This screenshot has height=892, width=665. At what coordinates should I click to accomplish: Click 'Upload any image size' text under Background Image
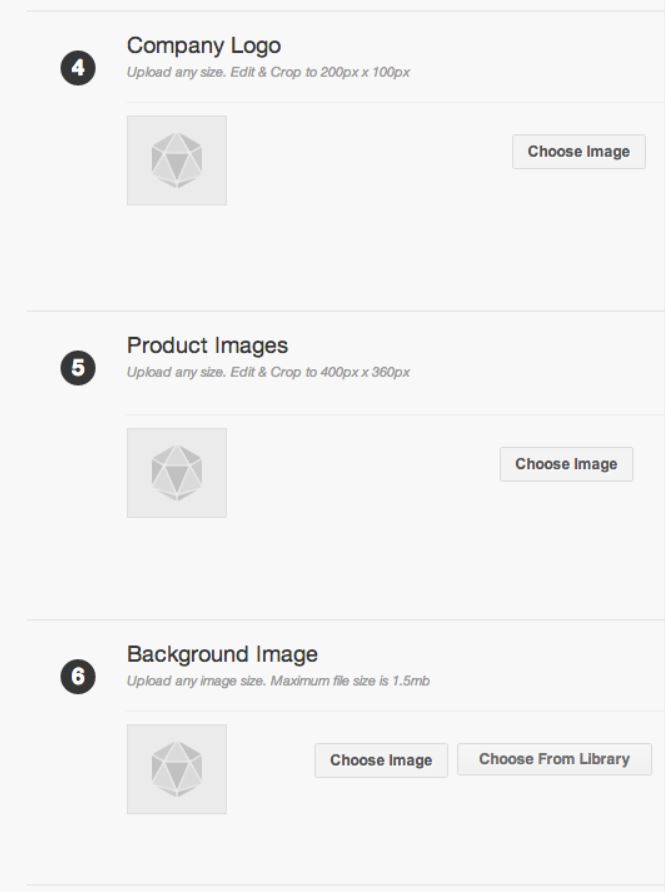point(196,681)
